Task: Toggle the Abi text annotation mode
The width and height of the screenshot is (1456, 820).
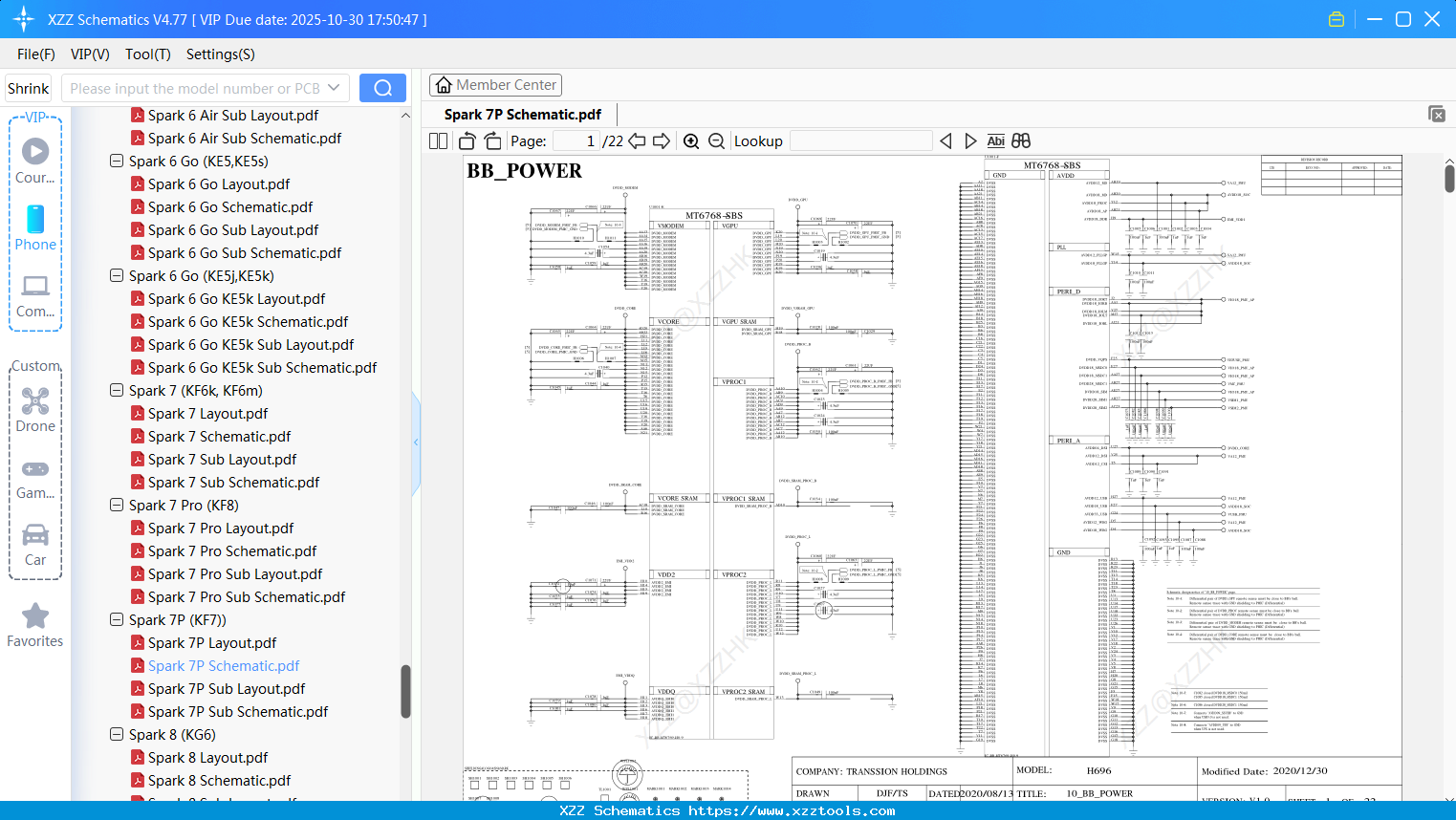Action: pyautogui.click(x=996, y=140)
